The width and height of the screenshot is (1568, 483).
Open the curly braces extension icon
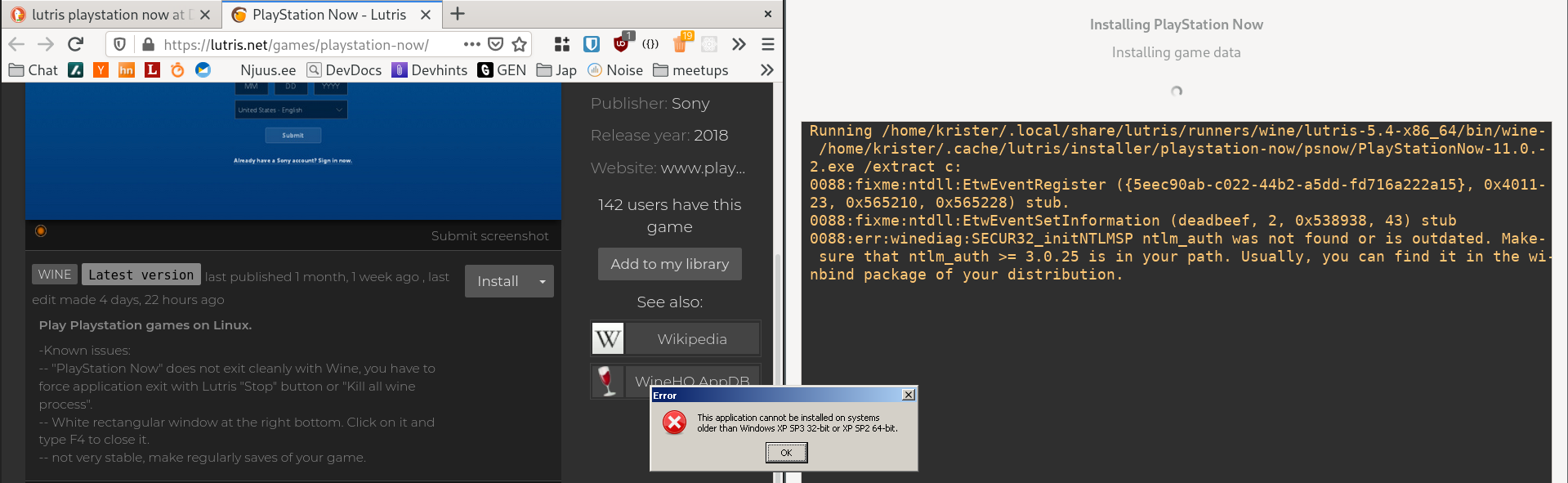[x=650, y=44]
